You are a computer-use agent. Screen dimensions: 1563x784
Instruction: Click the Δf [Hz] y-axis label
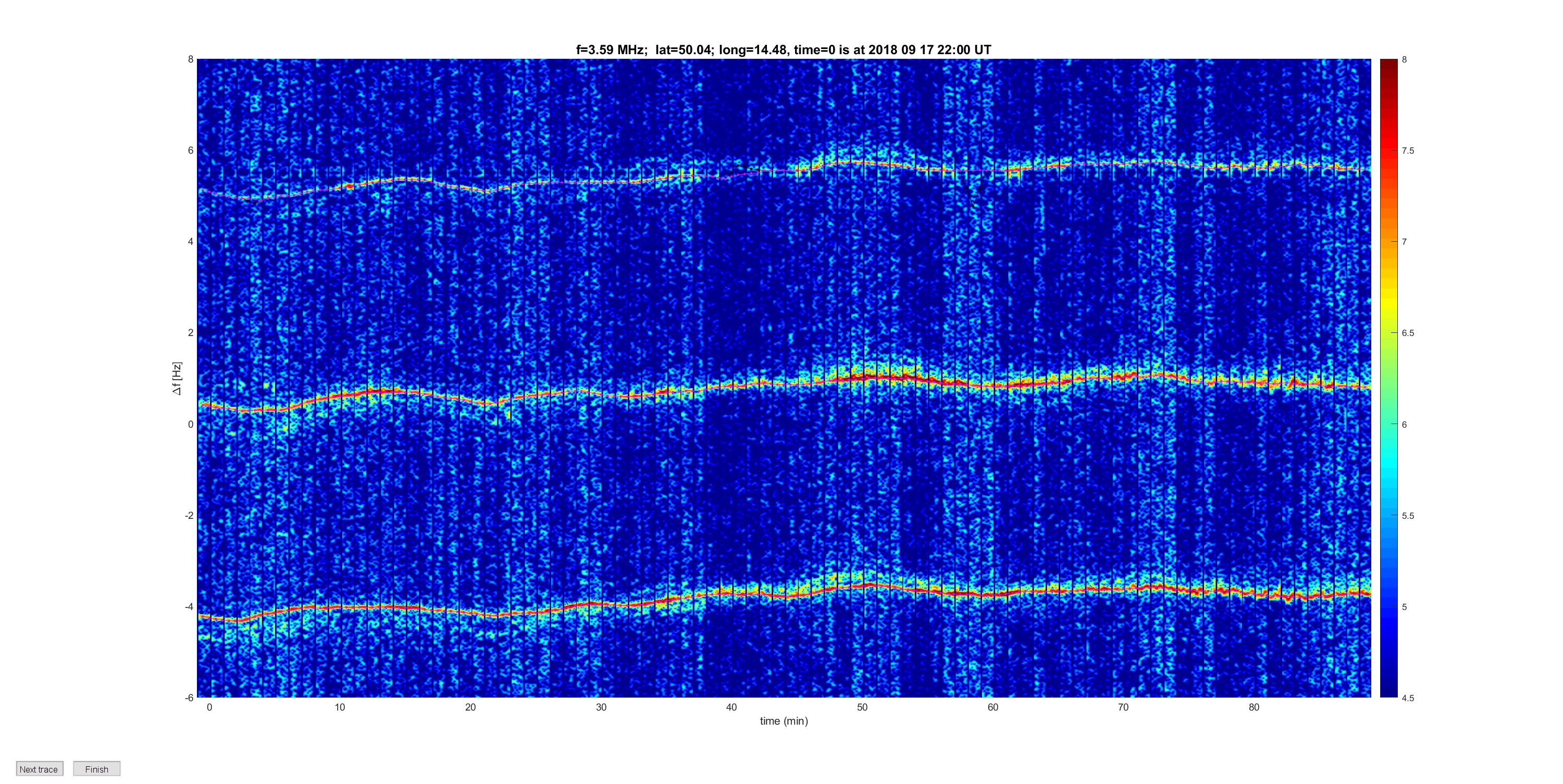[177, 379]
